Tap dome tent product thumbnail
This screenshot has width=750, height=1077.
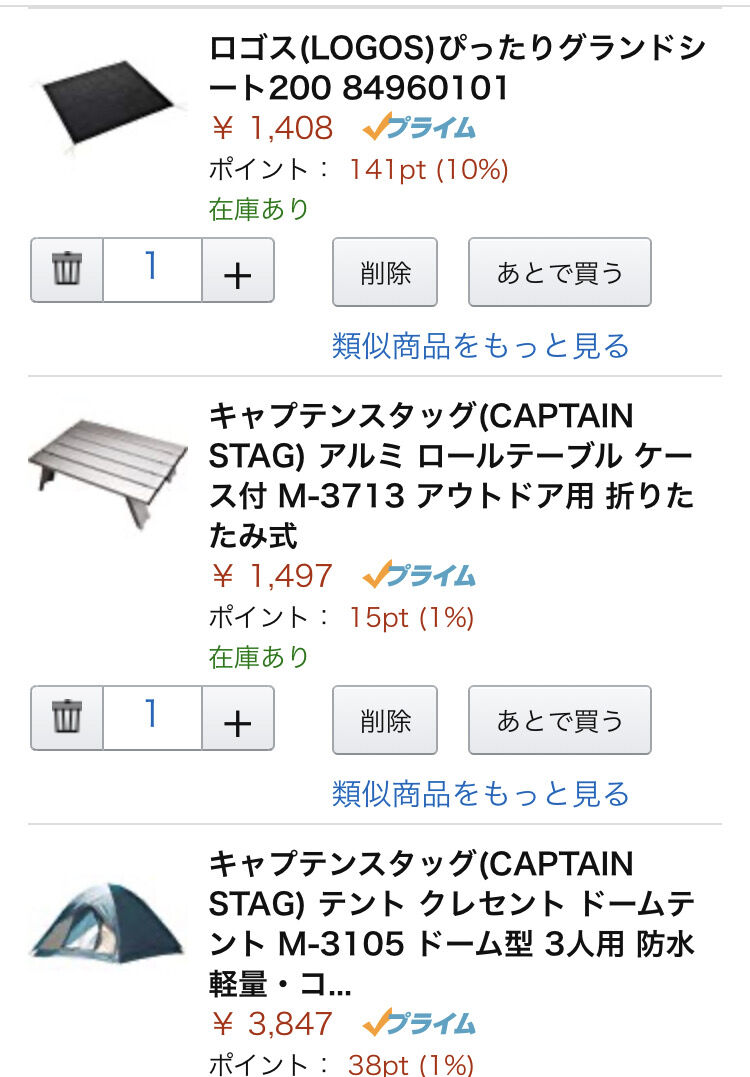(x=109, y=922)
